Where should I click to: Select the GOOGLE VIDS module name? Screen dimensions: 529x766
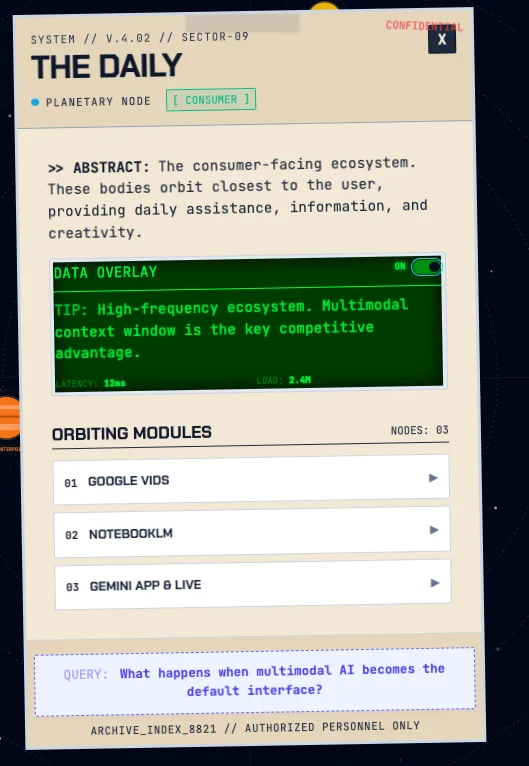point(128,481)
